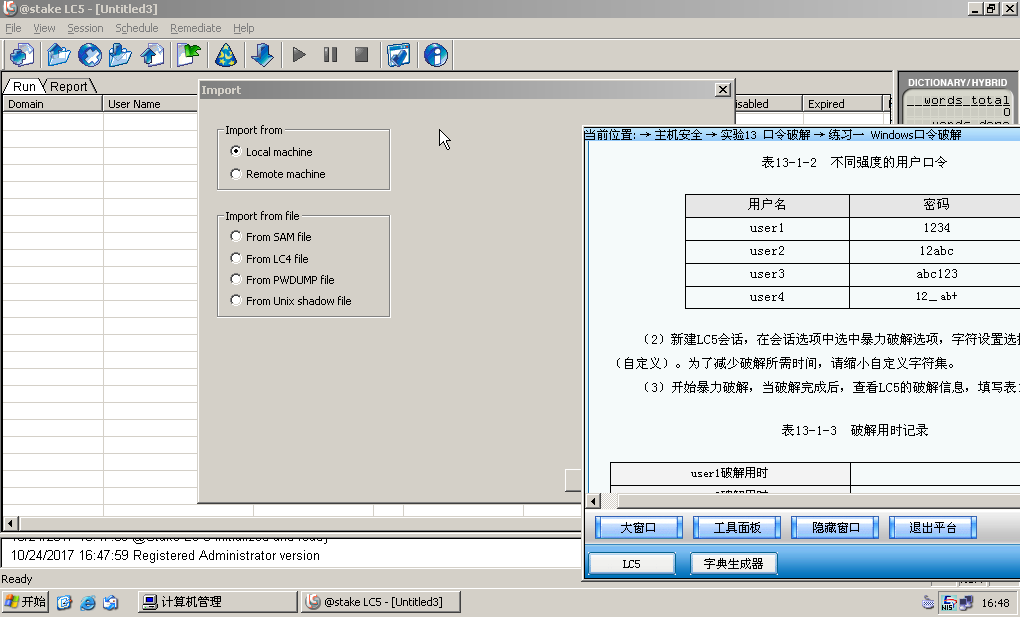Open session options checkmark icon
The width and height of the screenshot is (1020, 617).
coord(398,55)
